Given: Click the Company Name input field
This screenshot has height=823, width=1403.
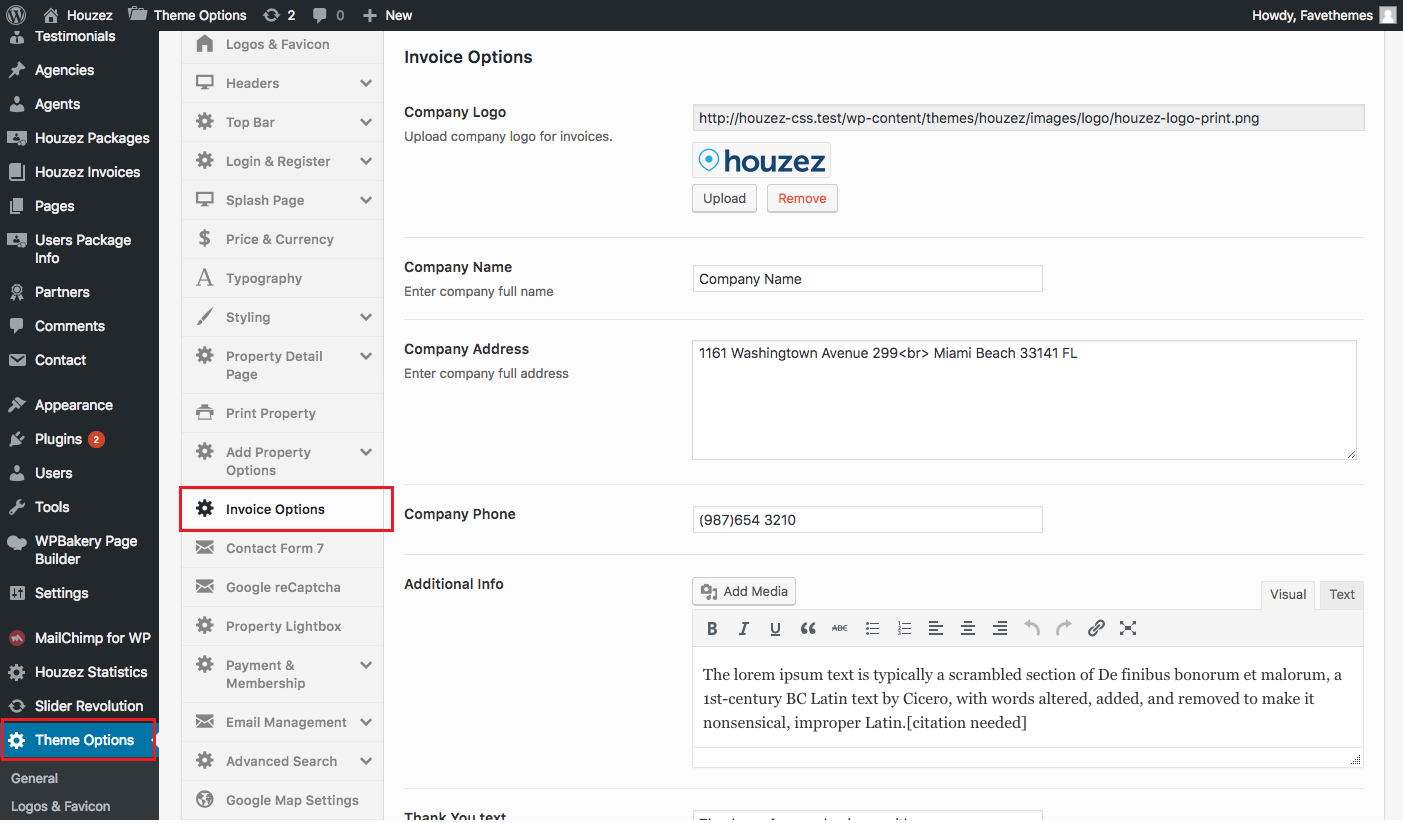Looking at the screenshot, I should (867, 279).
